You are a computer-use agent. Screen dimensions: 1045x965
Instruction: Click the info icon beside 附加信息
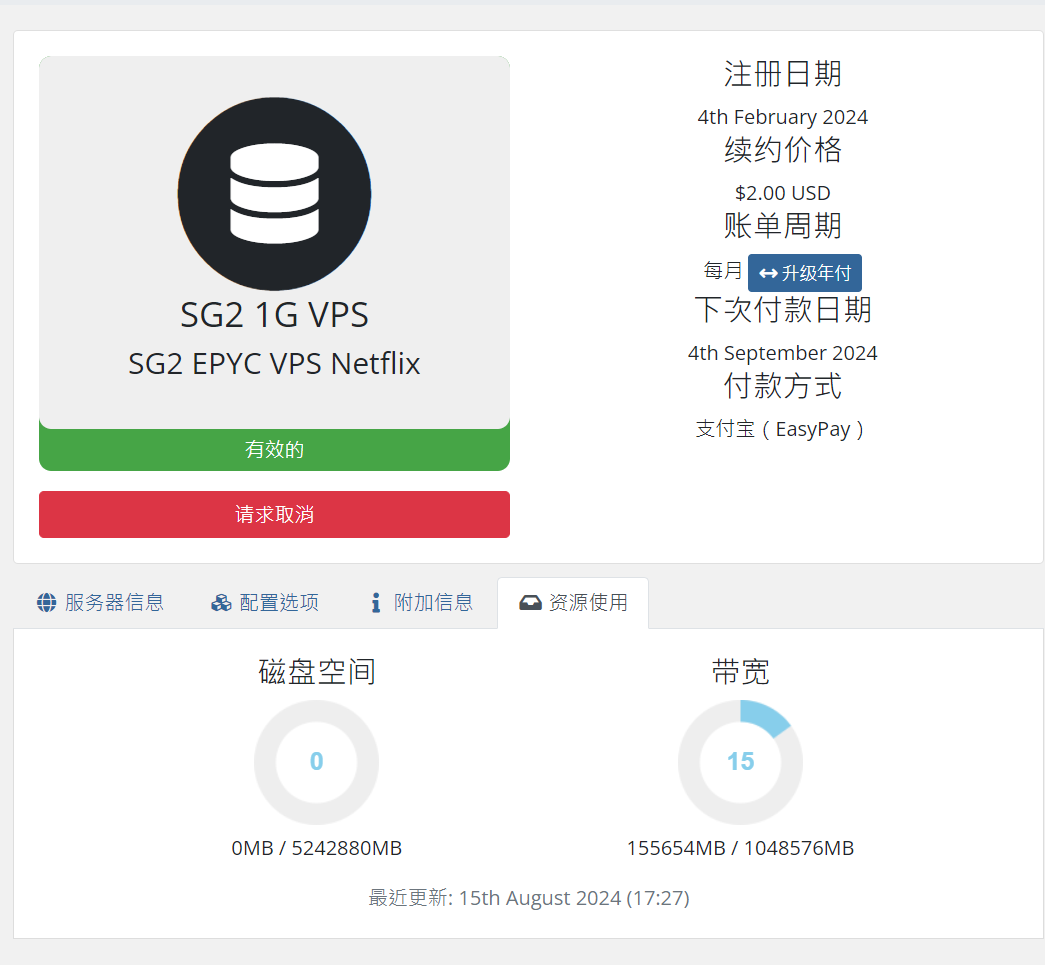coord(376,602)
